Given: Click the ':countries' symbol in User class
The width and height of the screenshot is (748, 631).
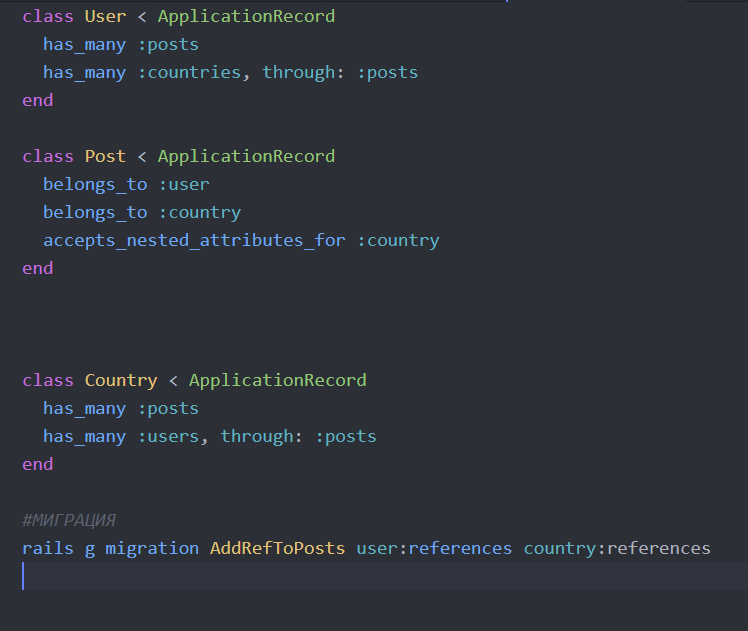Looking at the screenshot, I should click(189, 72).
